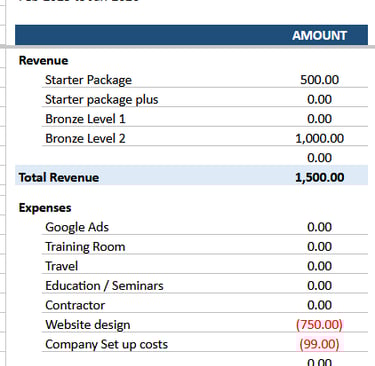375x366 pixels.
Task: Select the Starter Package label cell
Action: tap(88, 80)
